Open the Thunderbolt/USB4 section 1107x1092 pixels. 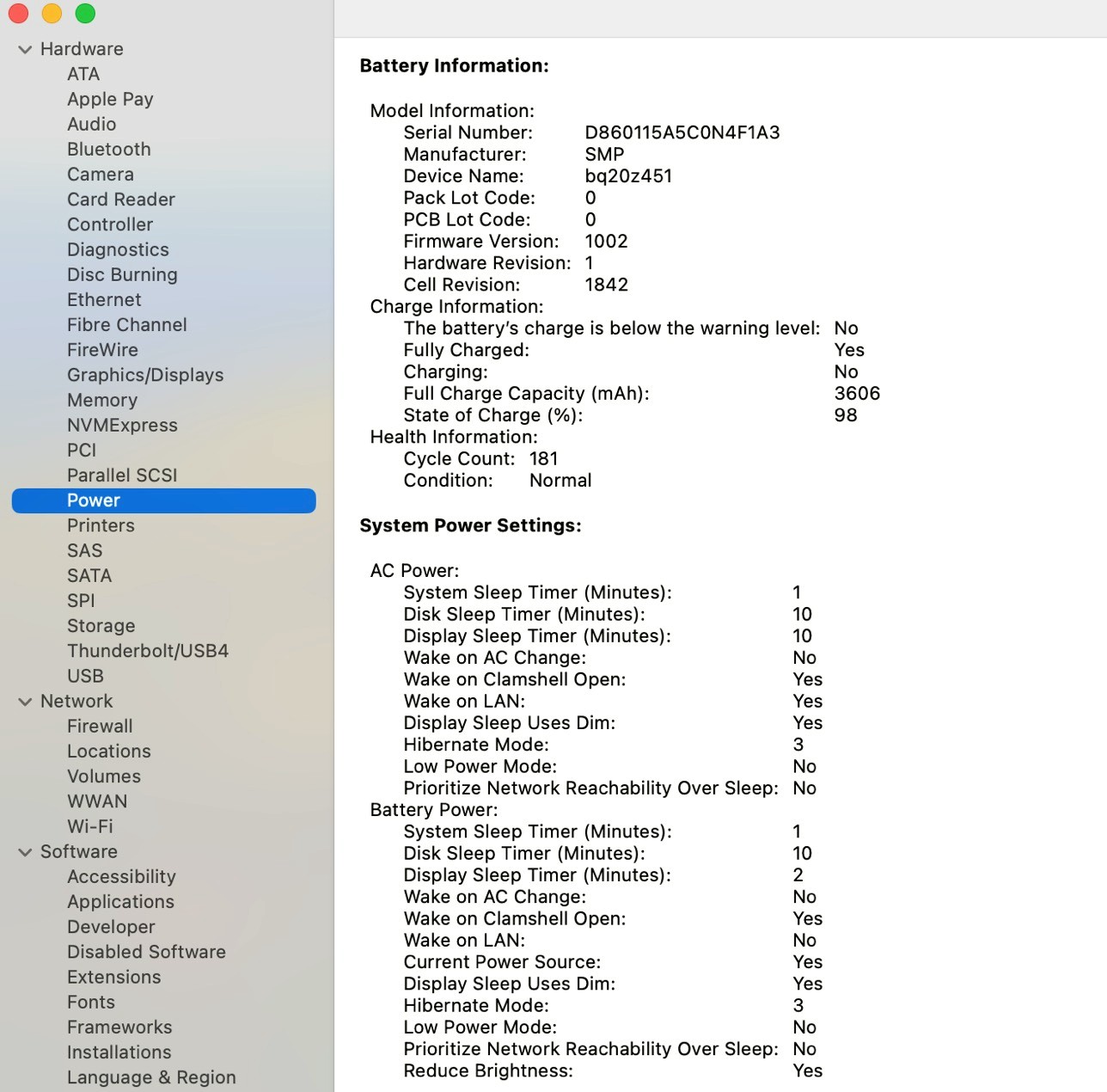pos(147,651)
